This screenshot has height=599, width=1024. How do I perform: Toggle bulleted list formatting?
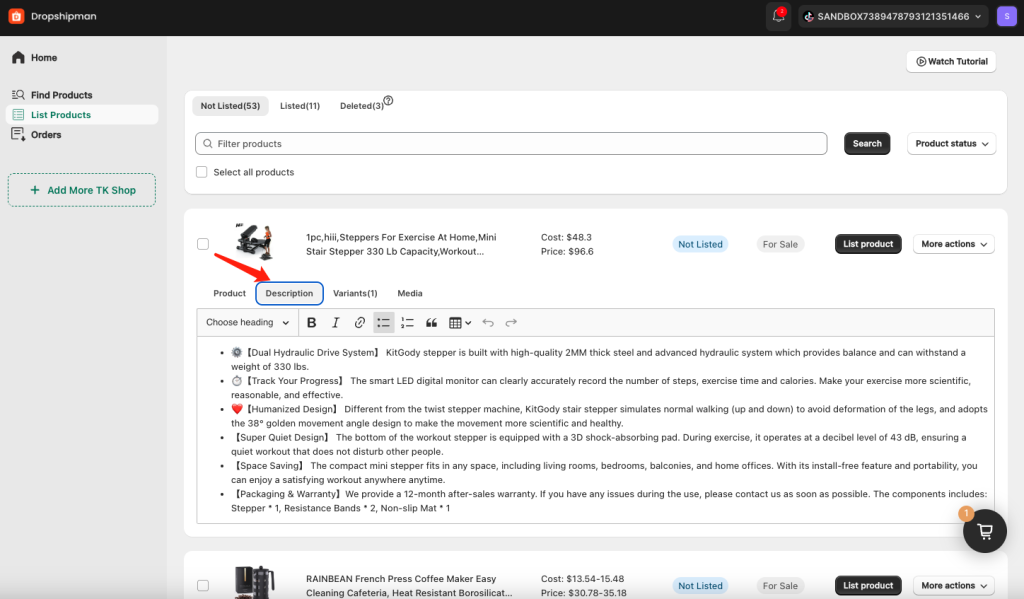coord(383,323)
